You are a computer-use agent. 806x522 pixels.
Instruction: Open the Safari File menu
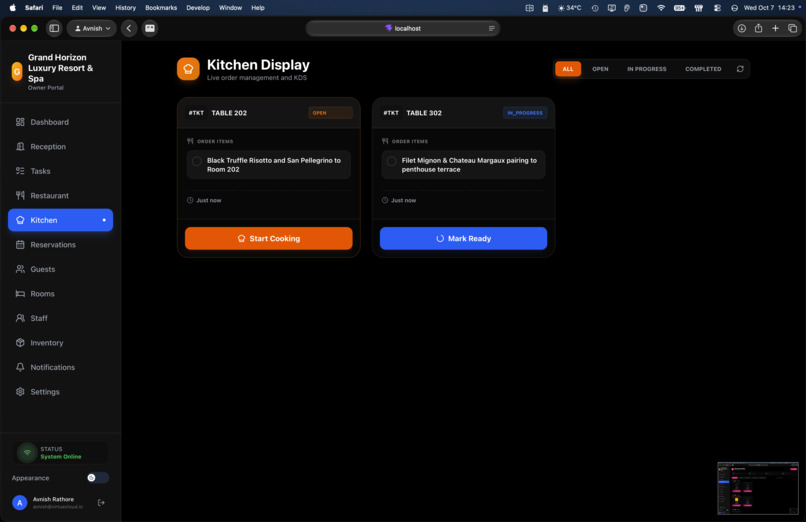coord(57,8)
